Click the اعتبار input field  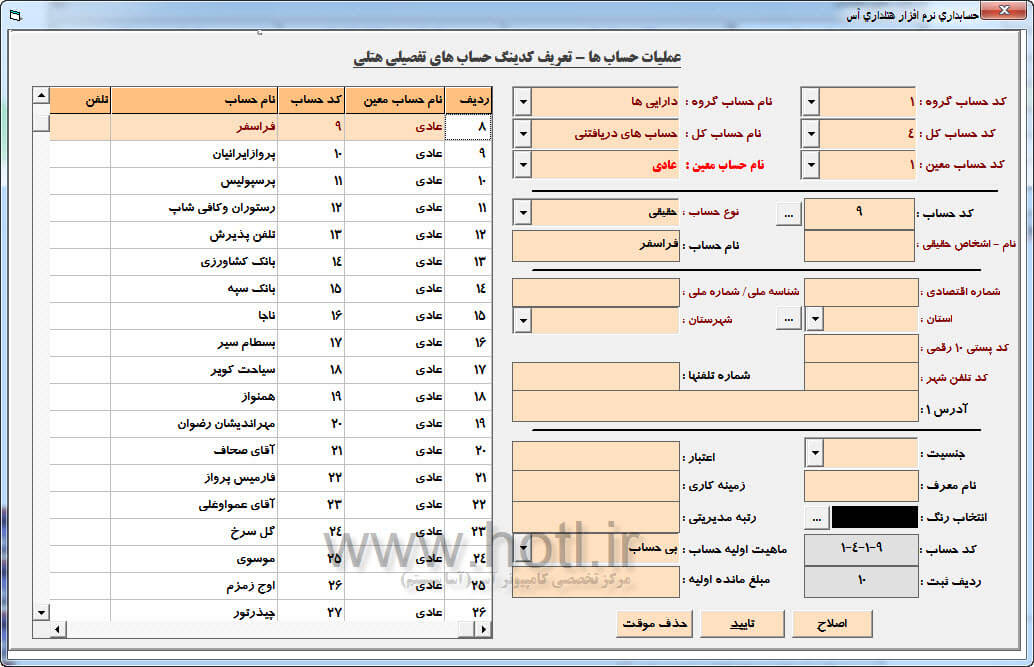pyautogui.click(x=595, y=456)
